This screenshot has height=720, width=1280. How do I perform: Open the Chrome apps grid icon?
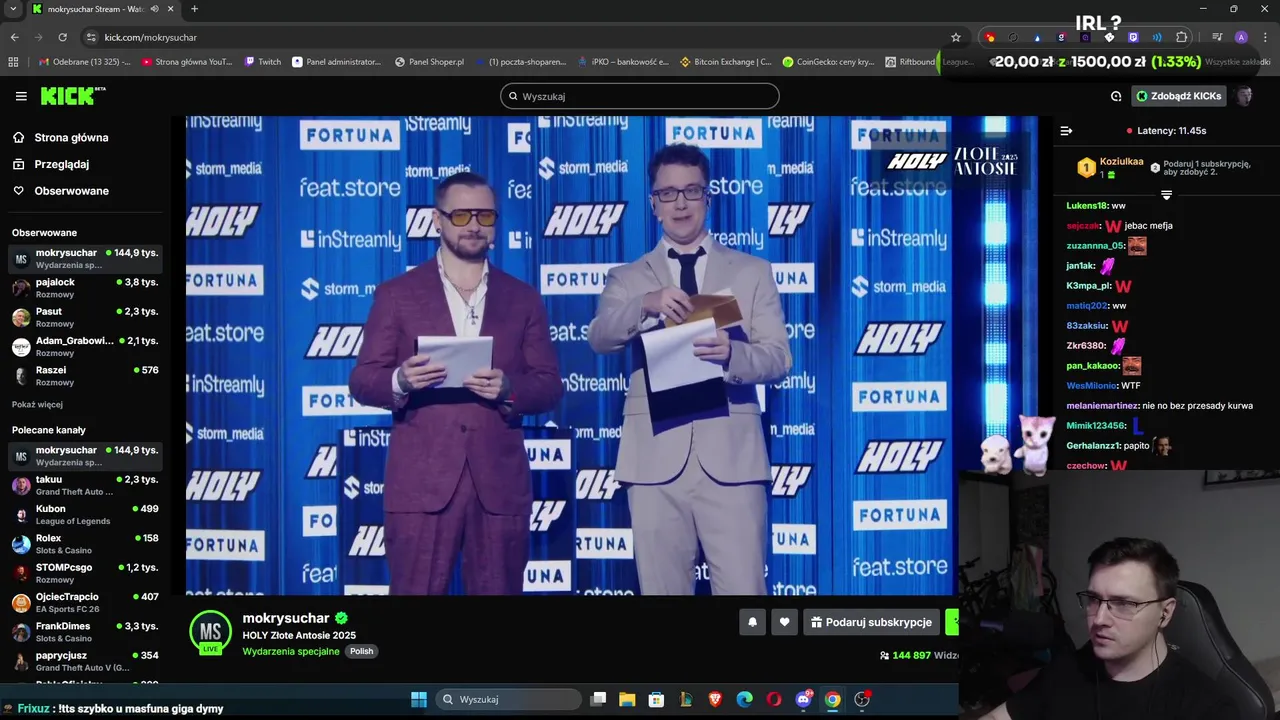coord(13,62)
